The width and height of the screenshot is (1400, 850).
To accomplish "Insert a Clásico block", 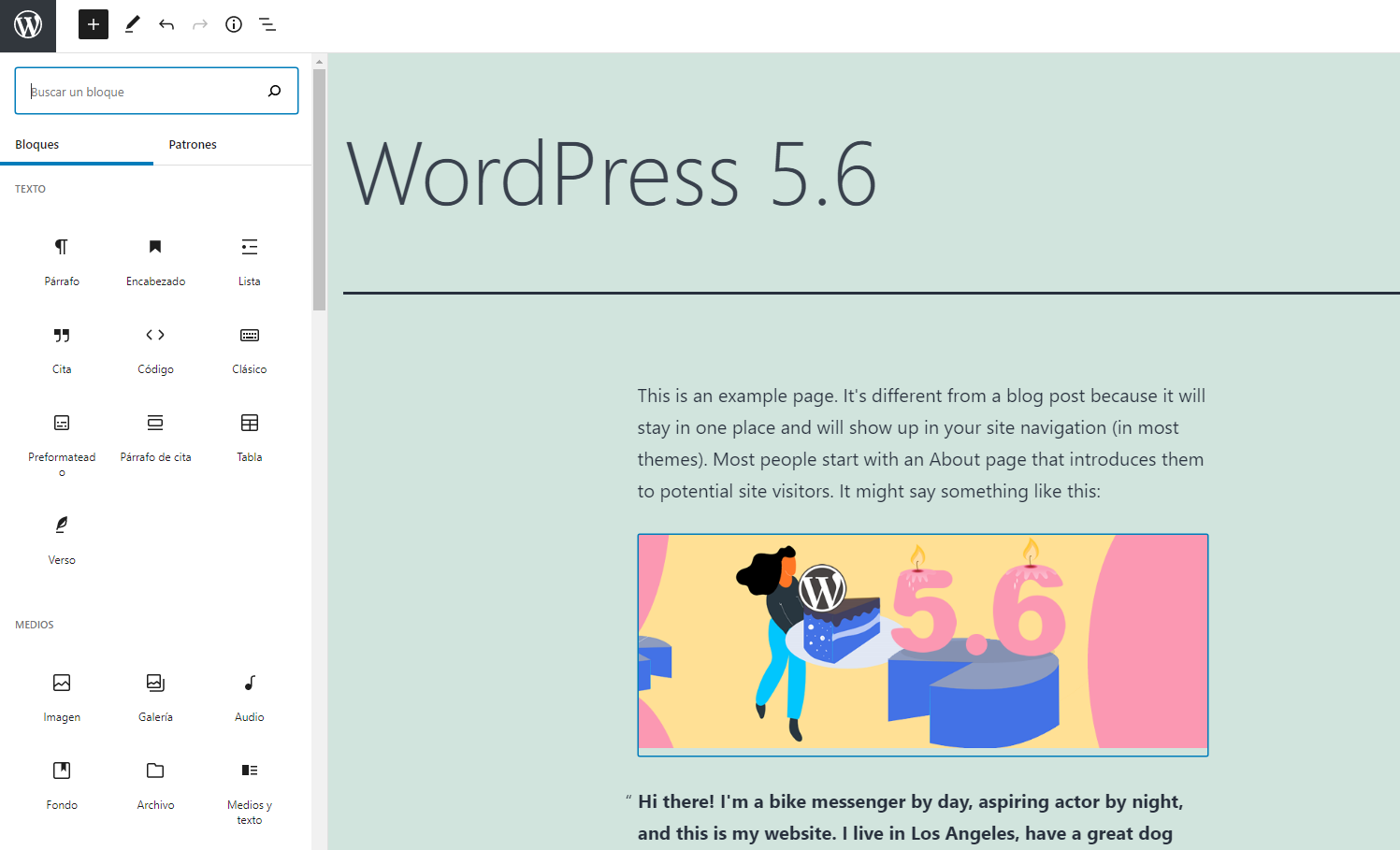I will (250, 349).
